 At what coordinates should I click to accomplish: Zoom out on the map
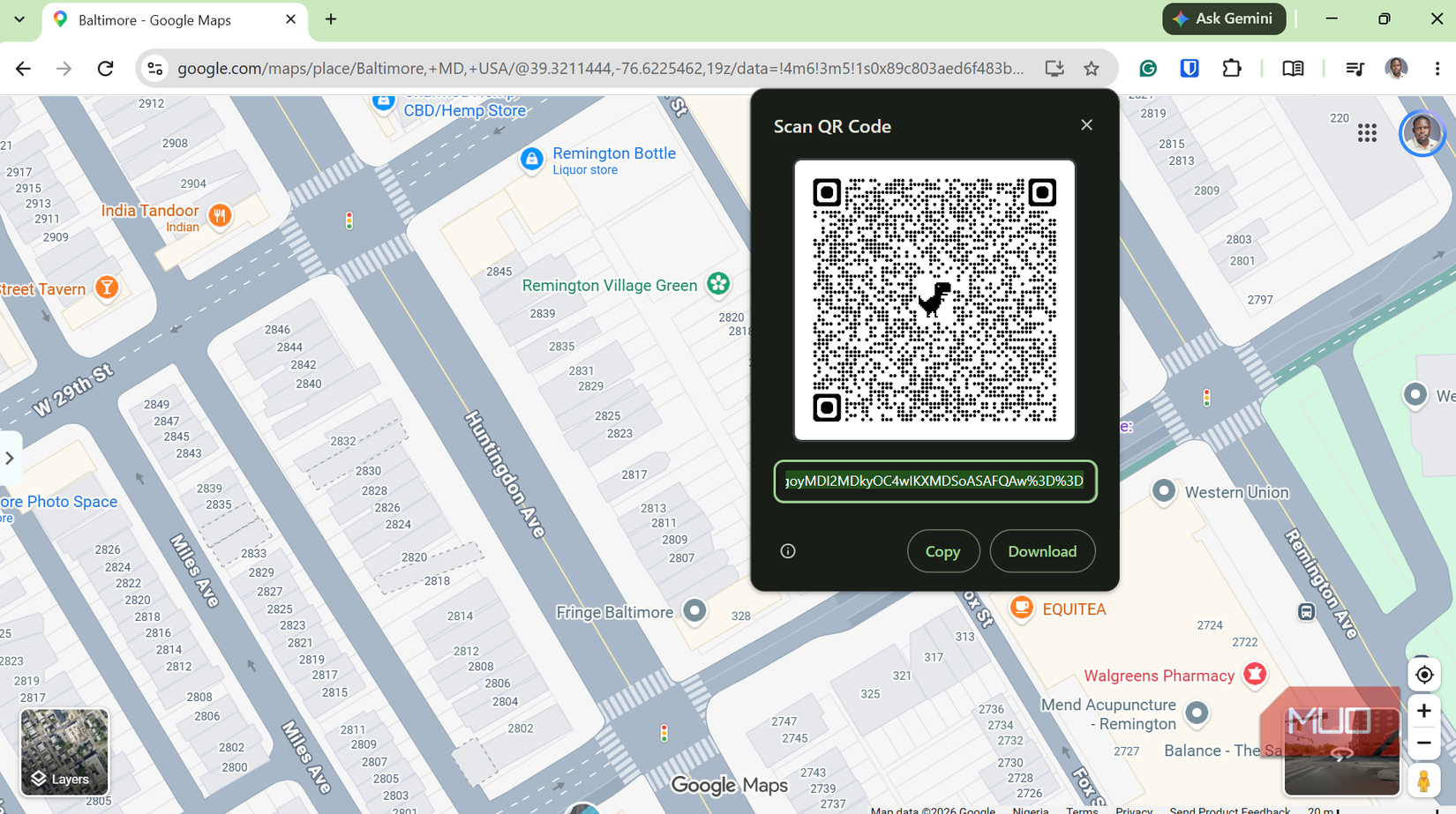(x=1423, y=743)
